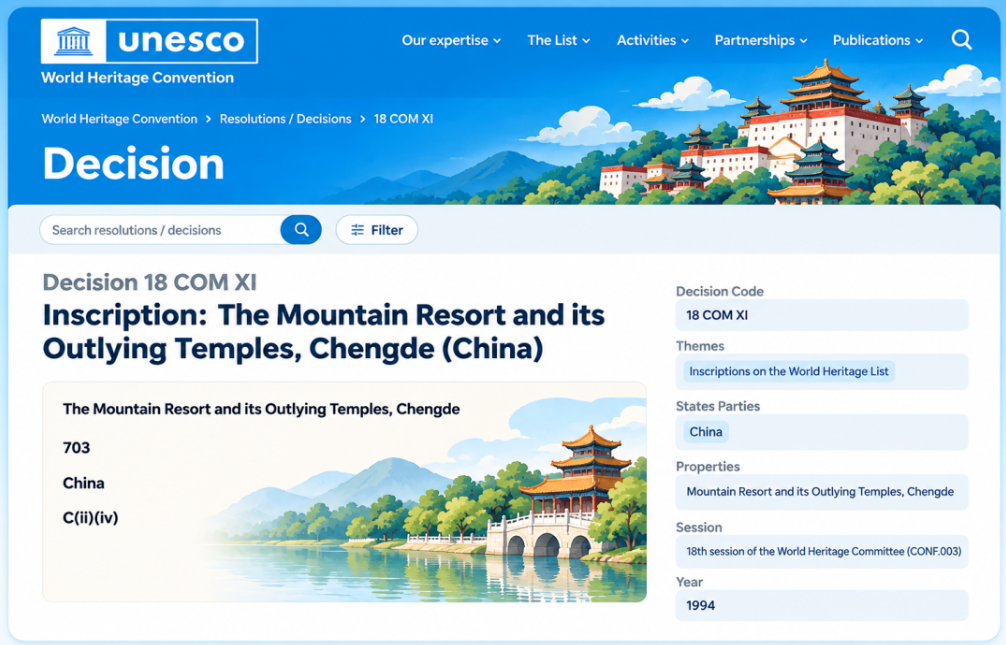This screenshot has height=645, width=1006.
Task: Click the 18 COM XI breadcrumb
Action: coord(403,119)
